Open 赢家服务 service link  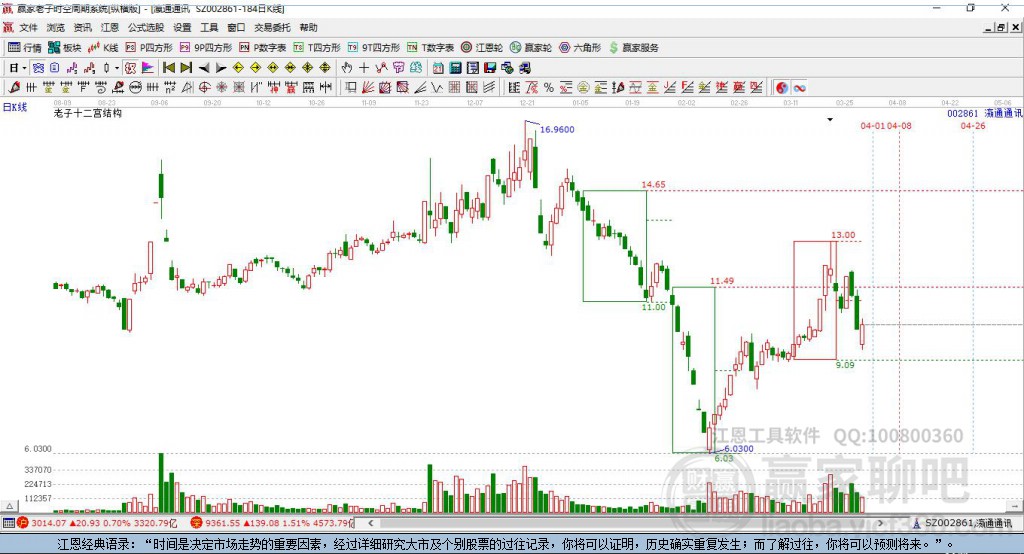tap(633, 48)
